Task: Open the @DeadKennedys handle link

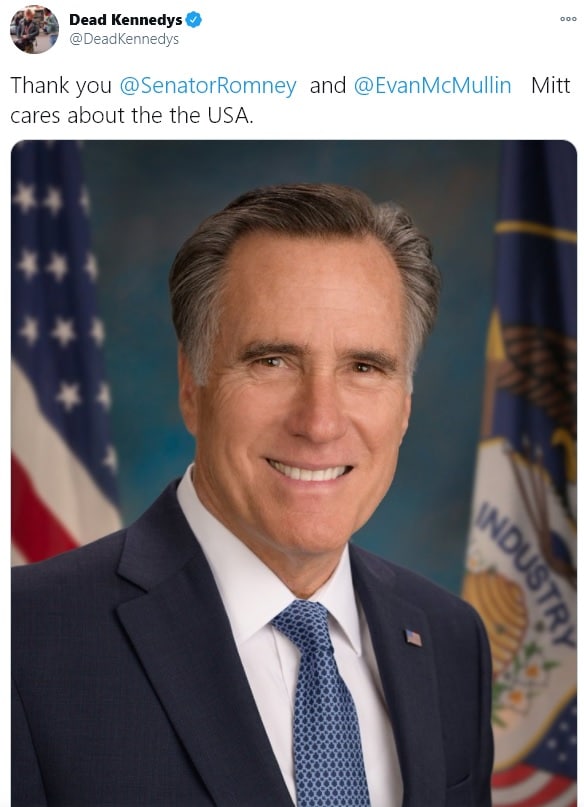Action: [x=124, y=40]
